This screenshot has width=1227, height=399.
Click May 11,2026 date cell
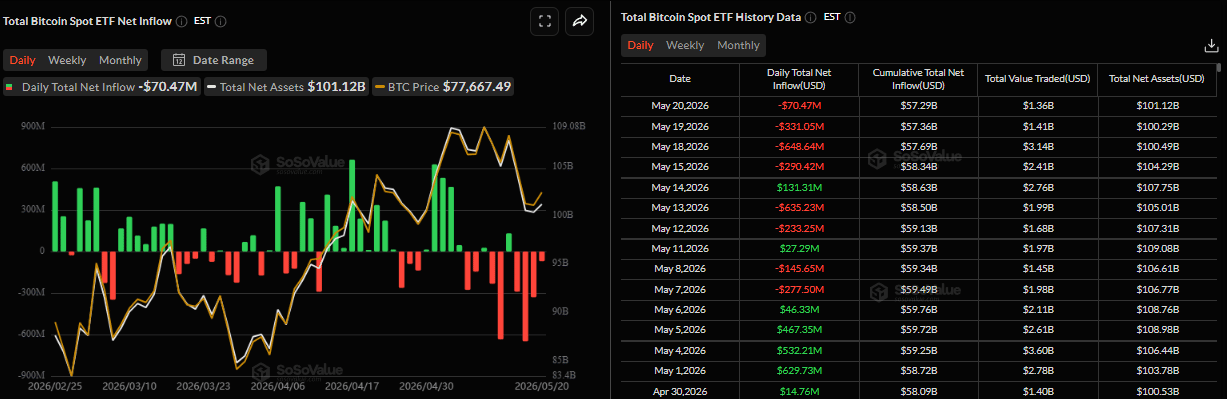pos(680,248)
